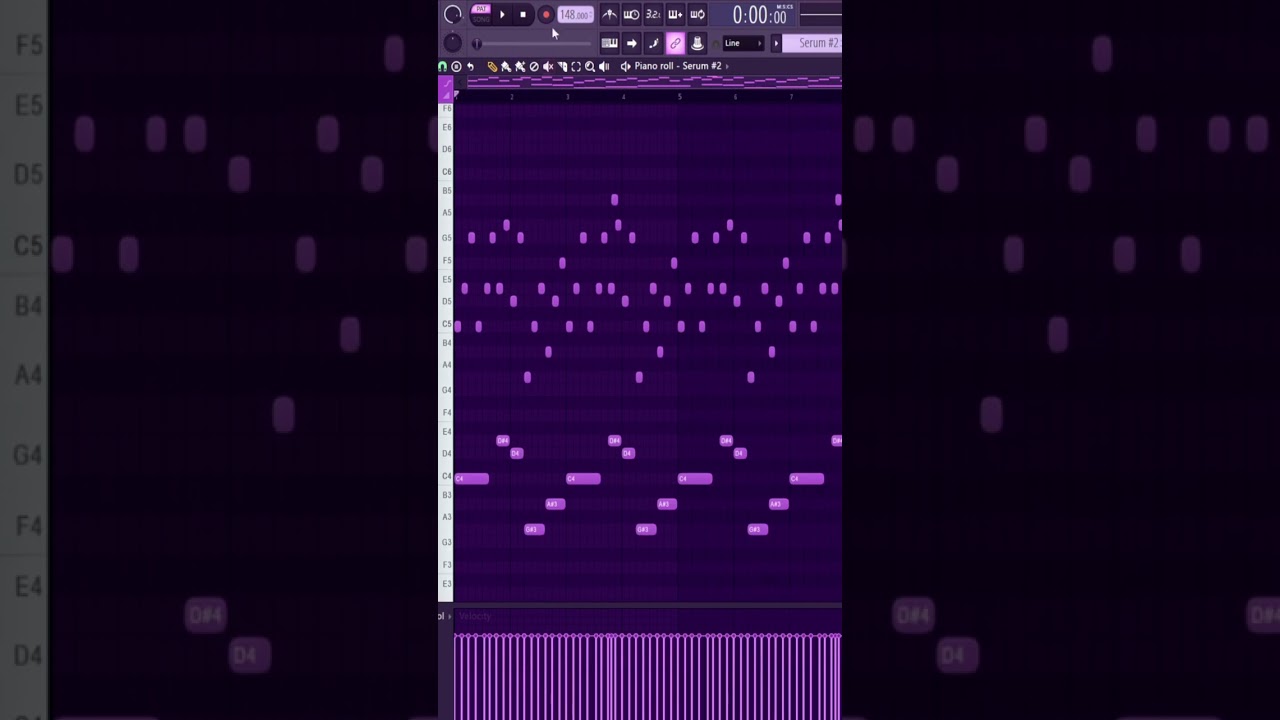Image resolution: width=1280 pixels, height=720 pixels.
Task: Select the Mute tool
Action: (x=548, y=66)
